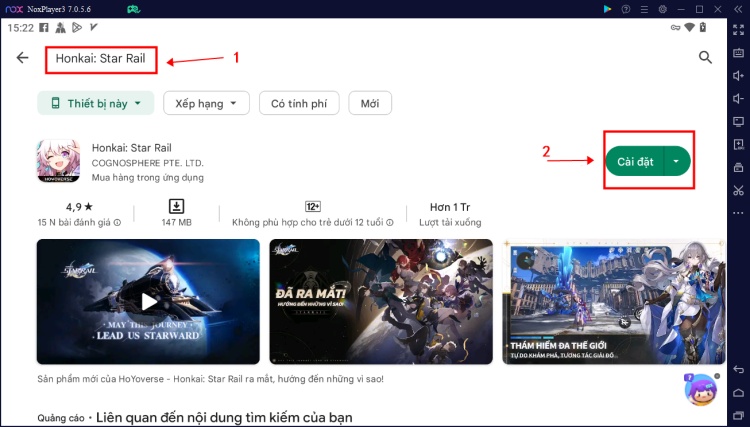Open NoxPlayer system settings gear
The width and height of the screenshot is (750, 427).
point(662,9)
